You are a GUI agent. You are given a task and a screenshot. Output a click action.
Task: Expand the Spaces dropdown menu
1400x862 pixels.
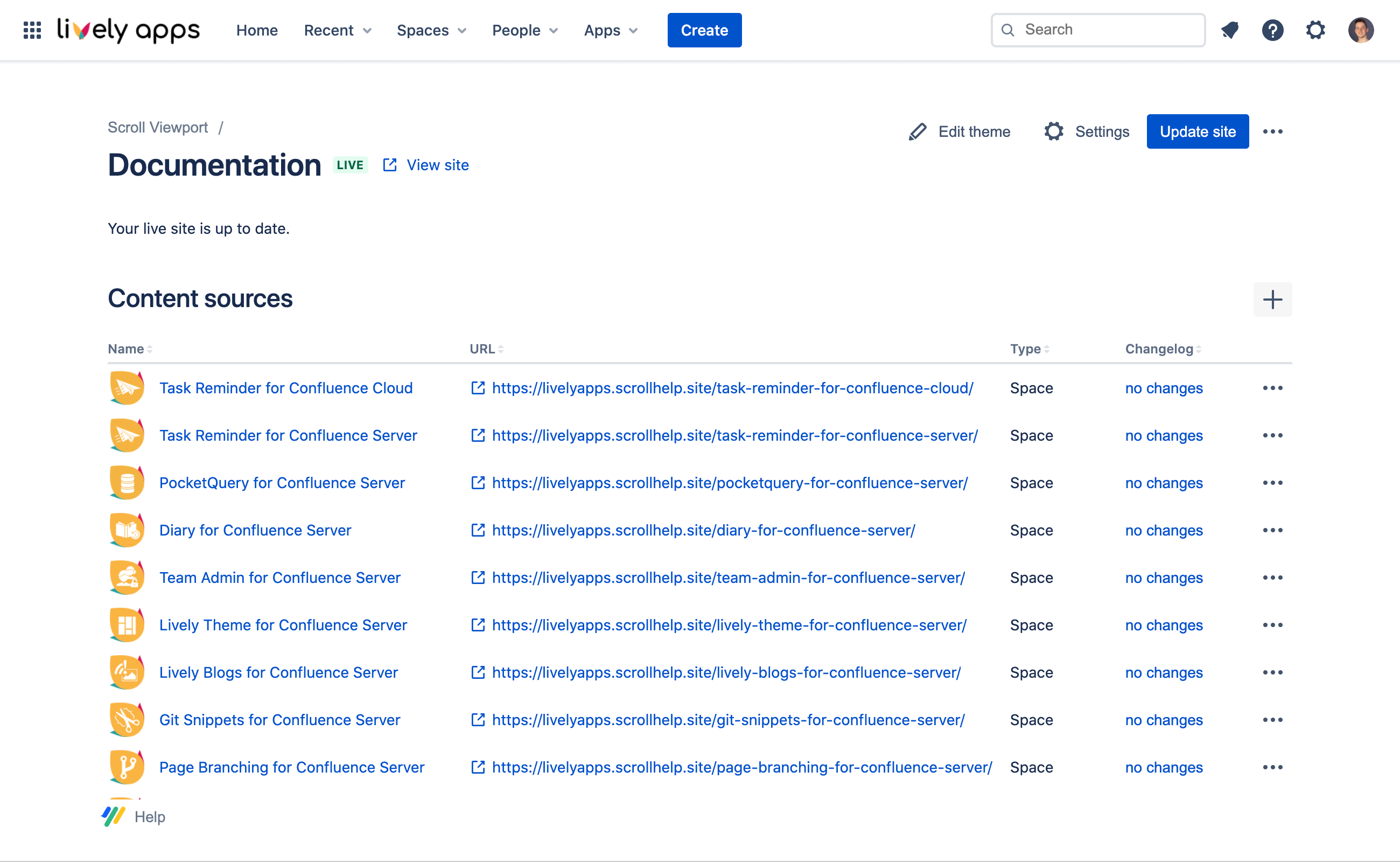tap(431, 30)
